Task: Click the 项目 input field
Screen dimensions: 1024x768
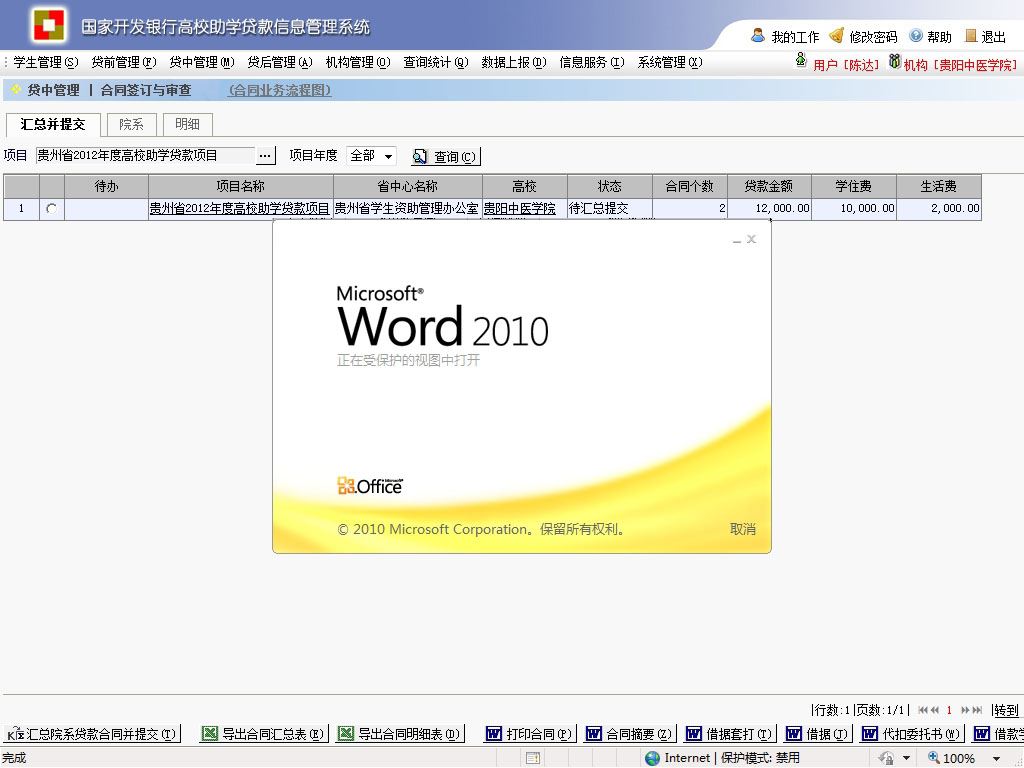Action: (145, 155)
